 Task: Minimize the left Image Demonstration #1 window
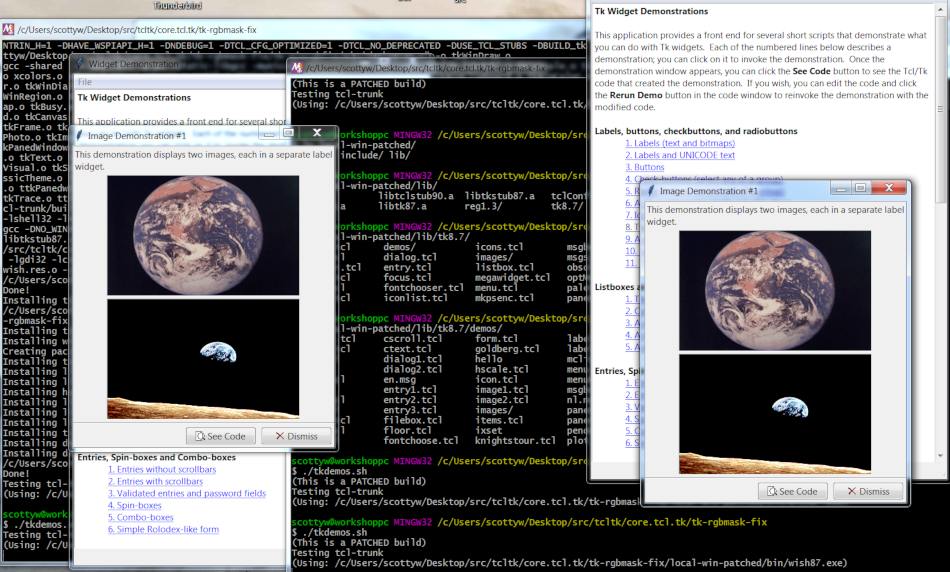(270, 133)
